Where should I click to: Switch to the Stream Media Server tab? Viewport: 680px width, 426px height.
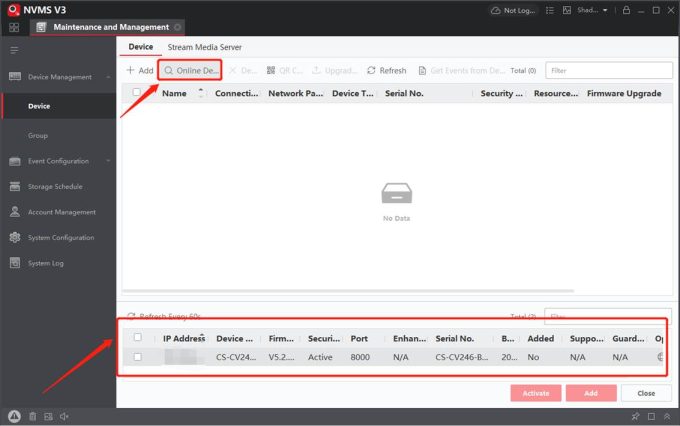pyautogui.click(x=205, y=47)
